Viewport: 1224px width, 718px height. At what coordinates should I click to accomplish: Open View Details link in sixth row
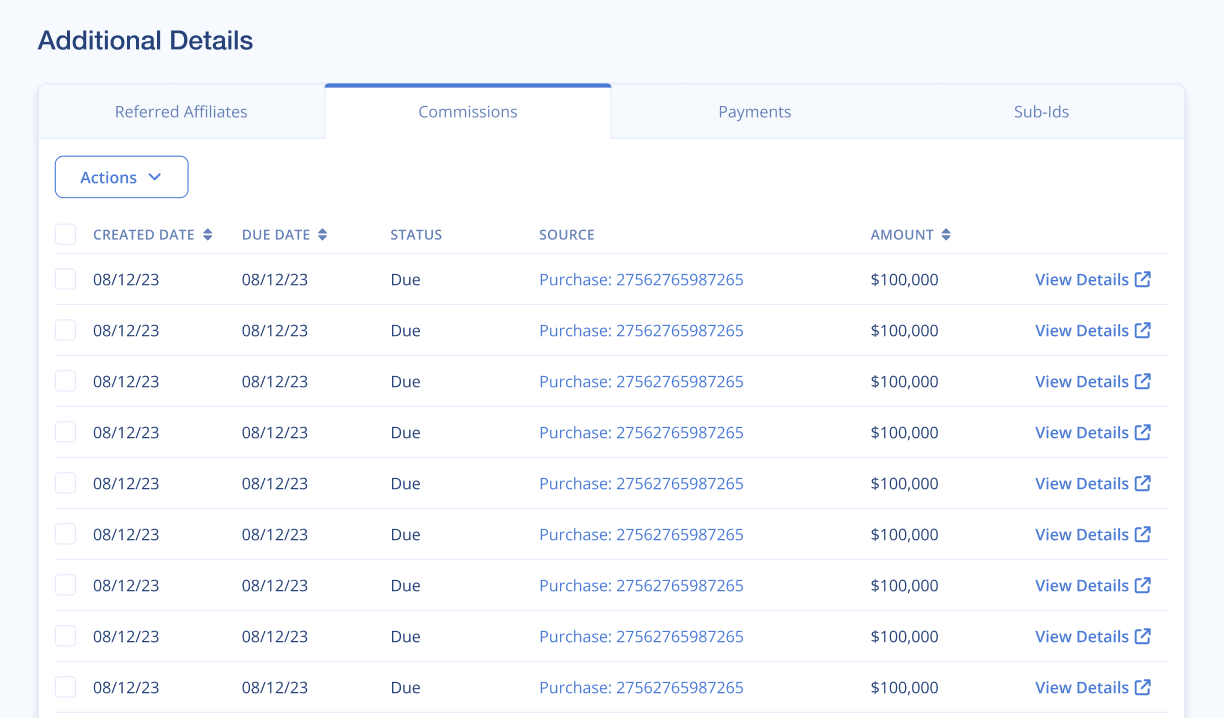(x=1093, y=535)
